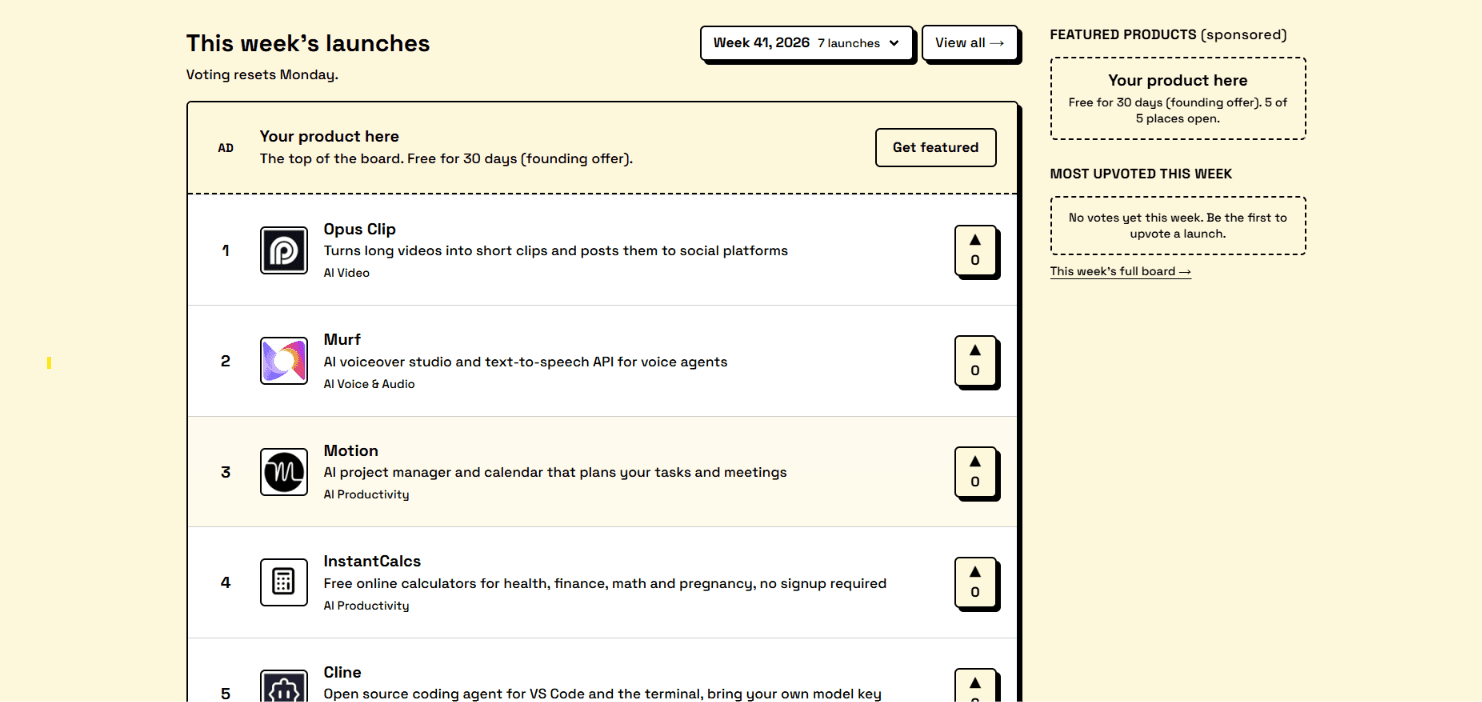1482x702 pixels.
Task: Click InstantCalcs' AI Productivity tag
Action: pyautogui.click(x=366, y=606)
